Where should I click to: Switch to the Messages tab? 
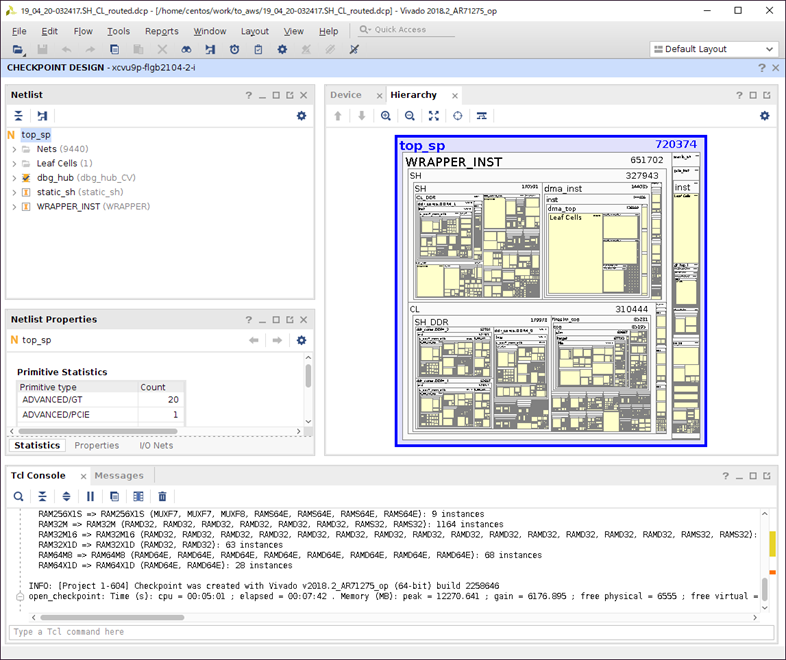[x=119, y=476]
